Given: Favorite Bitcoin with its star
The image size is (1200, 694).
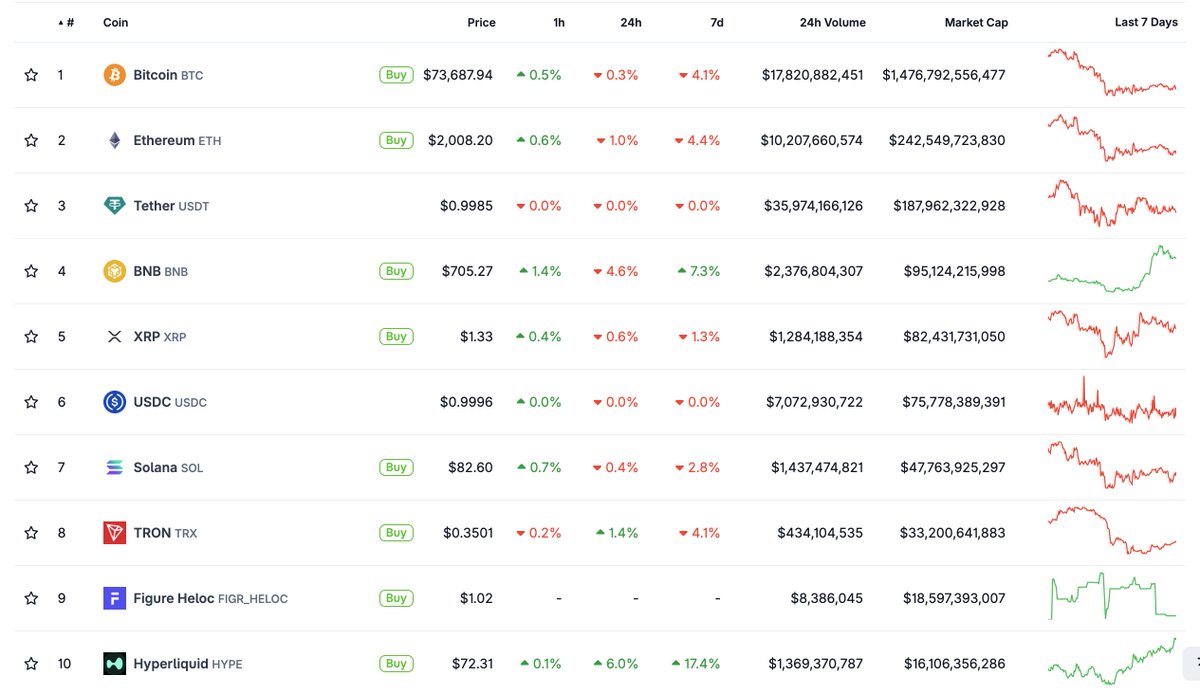Looking at the screenshot, I should pyautogui.click(x=31, y=75).
